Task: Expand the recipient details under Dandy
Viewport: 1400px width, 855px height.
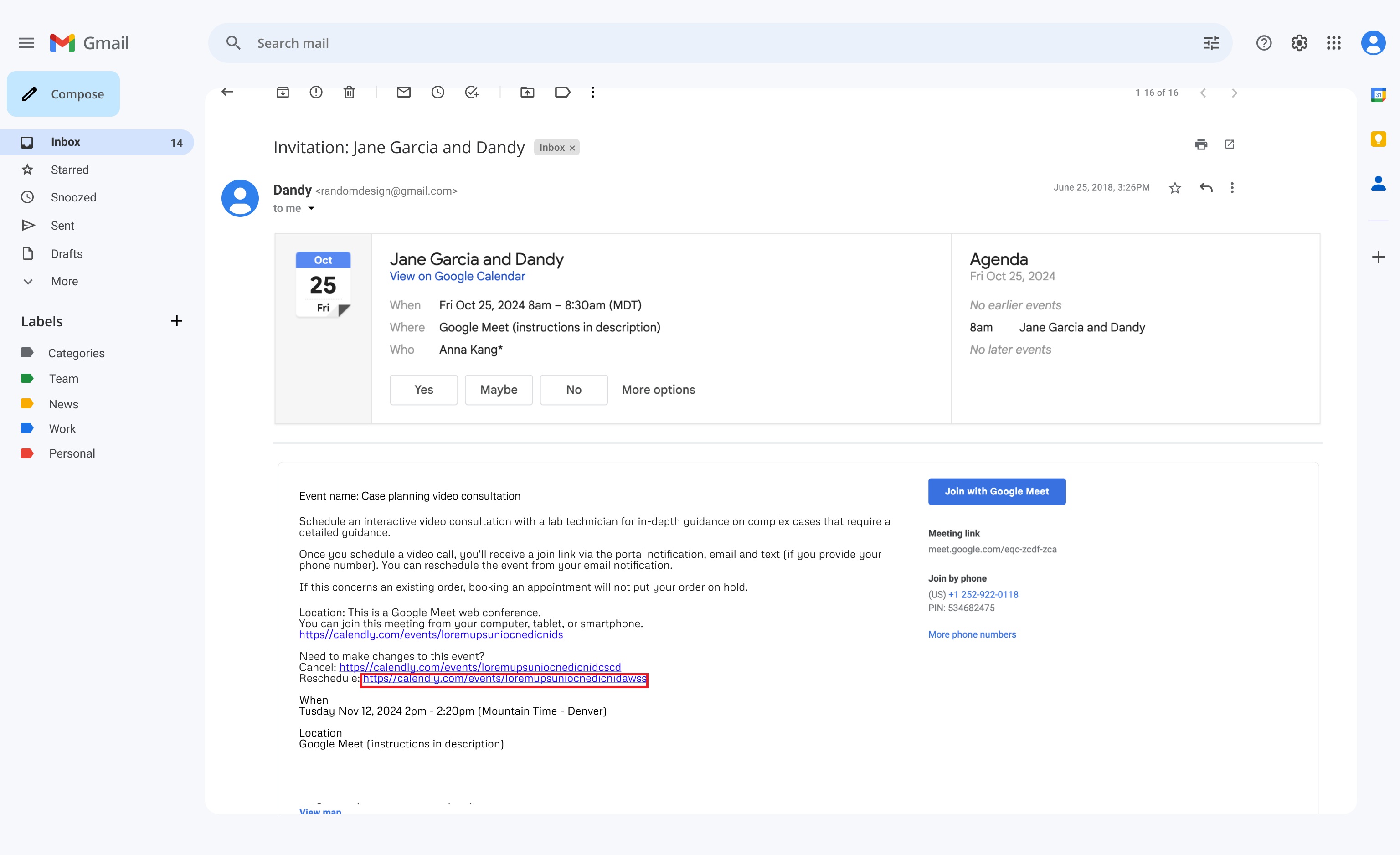Action: click(311, 208)
